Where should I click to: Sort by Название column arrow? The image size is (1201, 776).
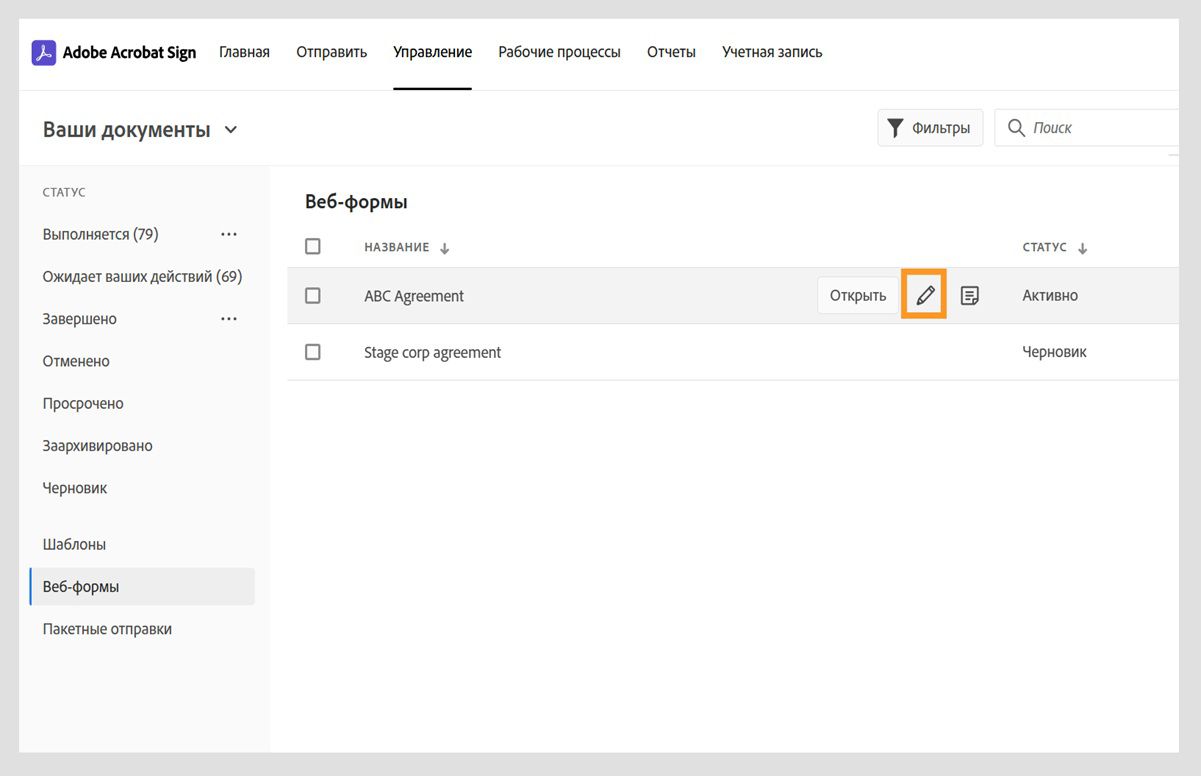pos(445,249)
